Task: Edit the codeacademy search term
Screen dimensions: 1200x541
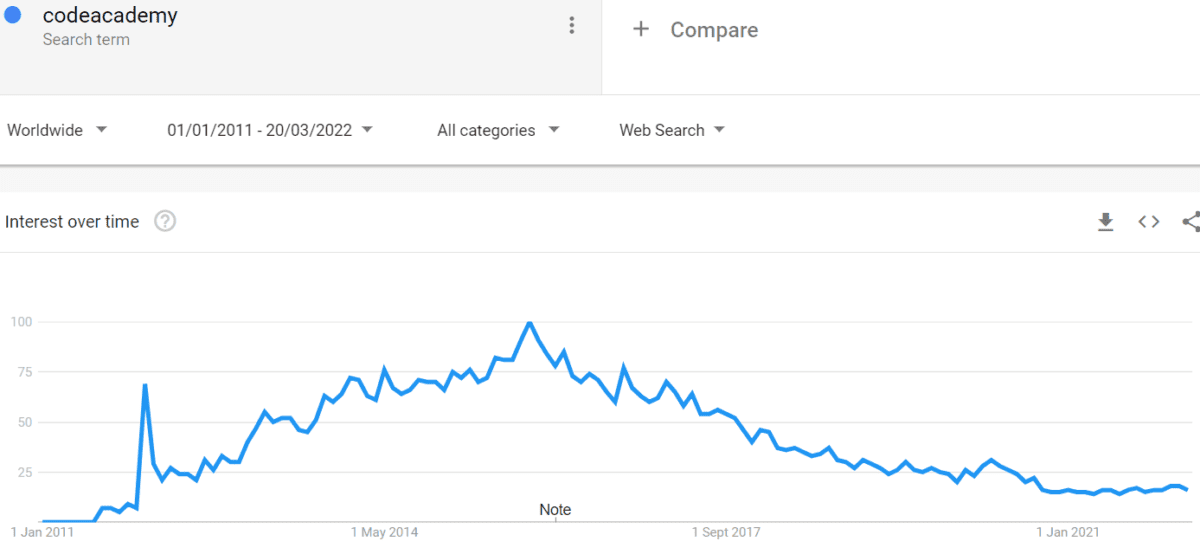Action: click(x=110, y=16)
